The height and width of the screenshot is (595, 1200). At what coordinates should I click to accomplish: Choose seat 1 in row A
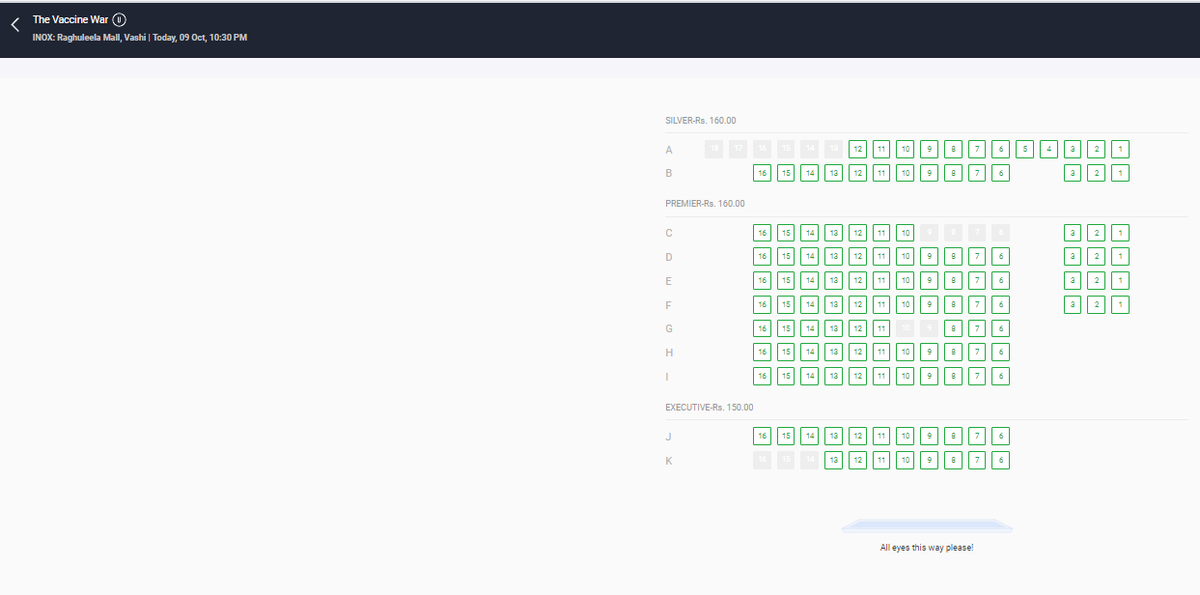click(x=1121, y=149)
